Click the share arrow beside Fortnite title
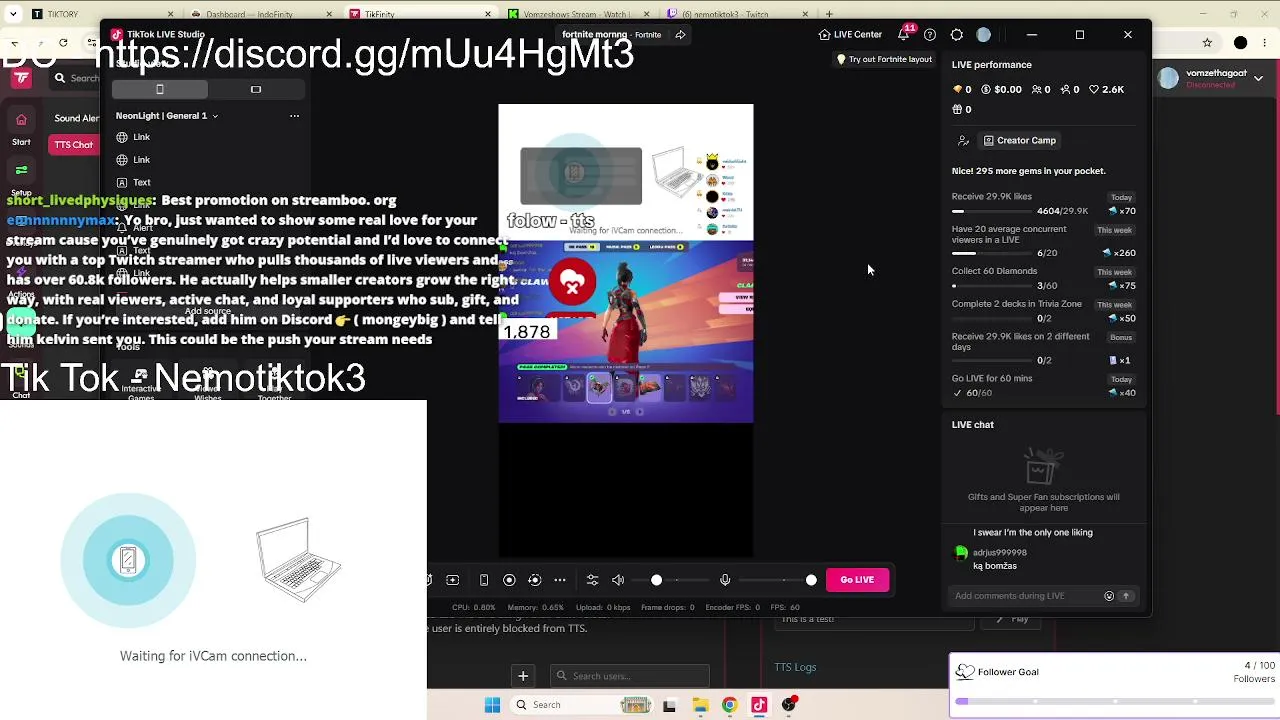This screenshot has width=1280, height=720. [x=681, y=35]
